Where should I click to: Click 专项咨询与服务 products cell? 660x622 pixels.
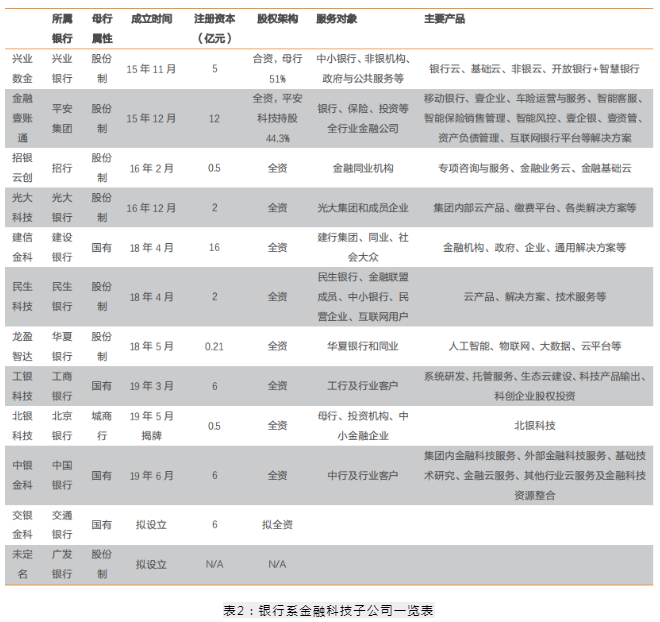(x=535, y=168)
